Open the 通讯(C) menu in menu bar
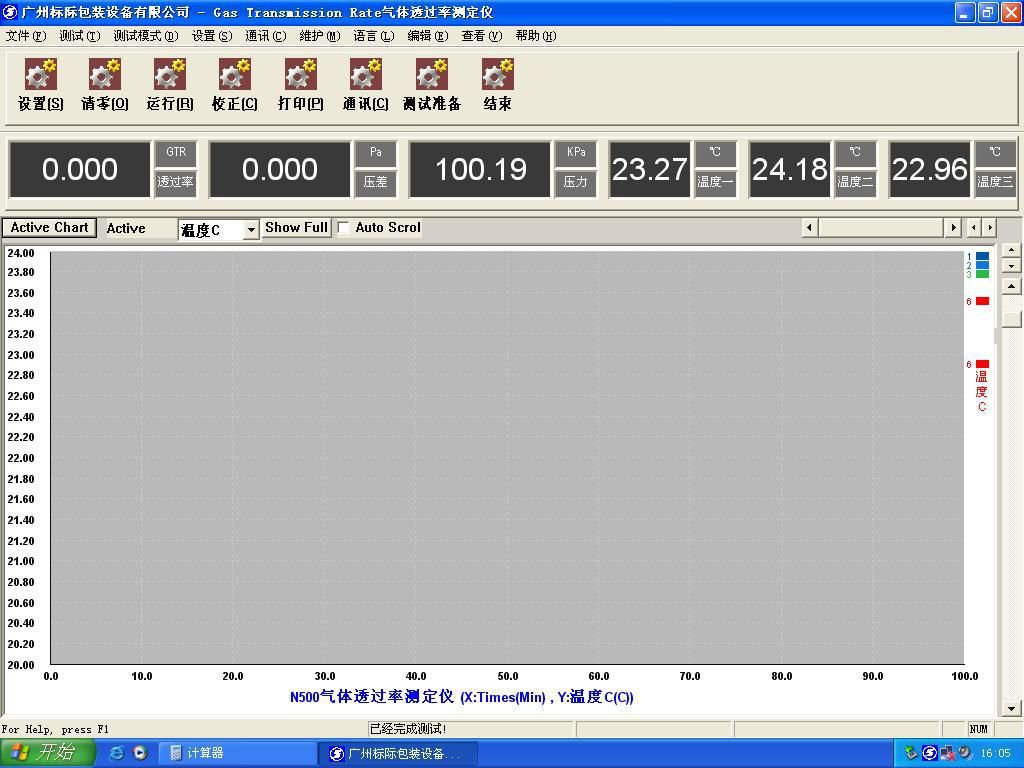 click(x=266, y=36)
